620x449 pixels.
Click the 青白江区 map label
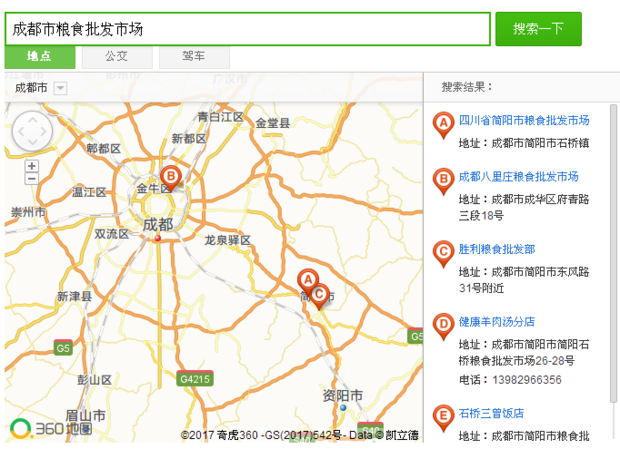[x=220, y=117]
